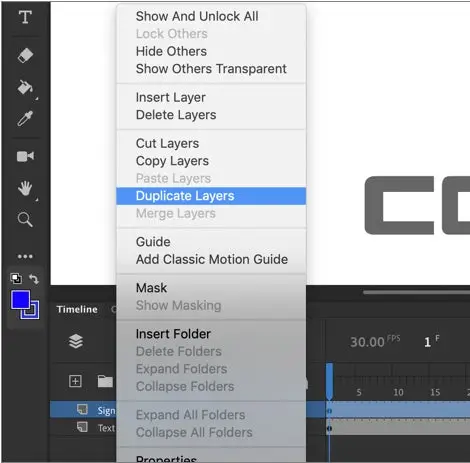Choose the Eyedropper tool
The width and height of the screenshot is (470, 463).
coord(25,119)
